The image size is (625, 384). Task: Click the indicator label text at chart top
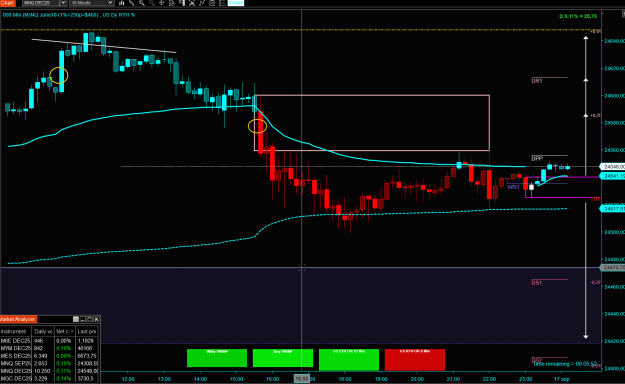click(69, 15)
